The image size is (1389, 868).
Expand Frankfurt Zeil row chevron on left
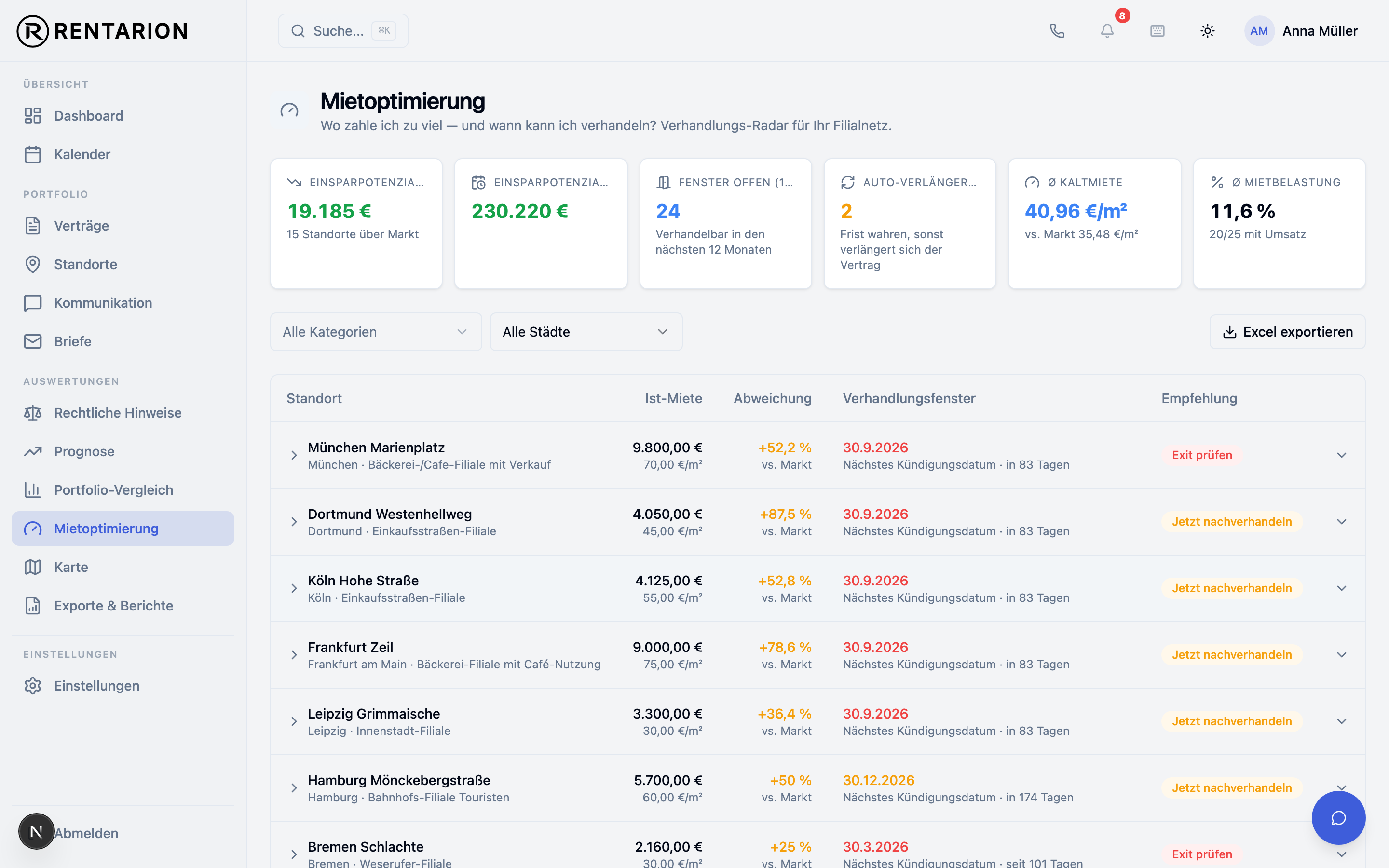click(x=294, y=655)
